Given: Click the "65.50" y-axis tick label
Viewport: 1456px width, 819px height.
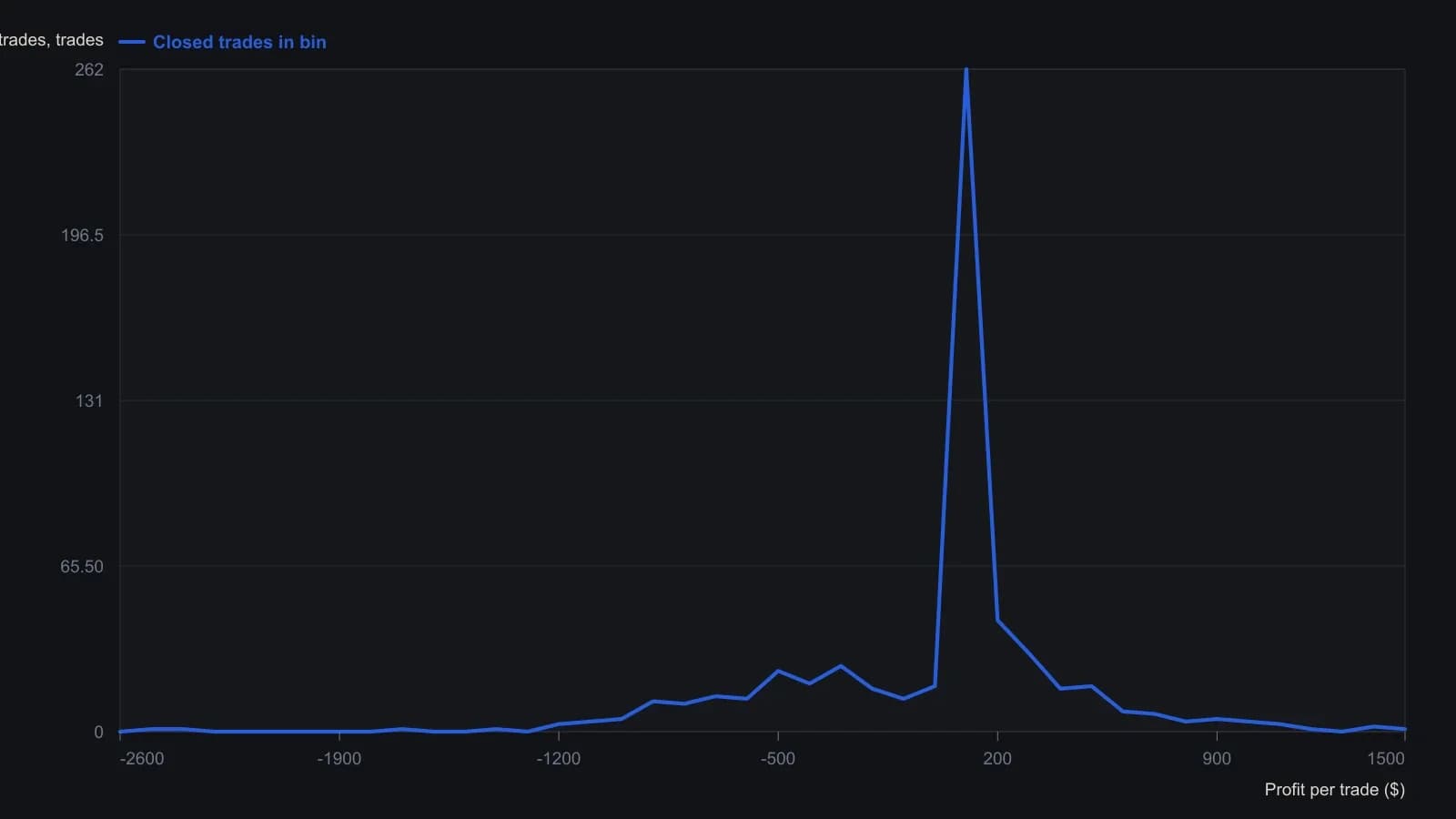Looking at the screenshot, I should (x=82, y=567).
